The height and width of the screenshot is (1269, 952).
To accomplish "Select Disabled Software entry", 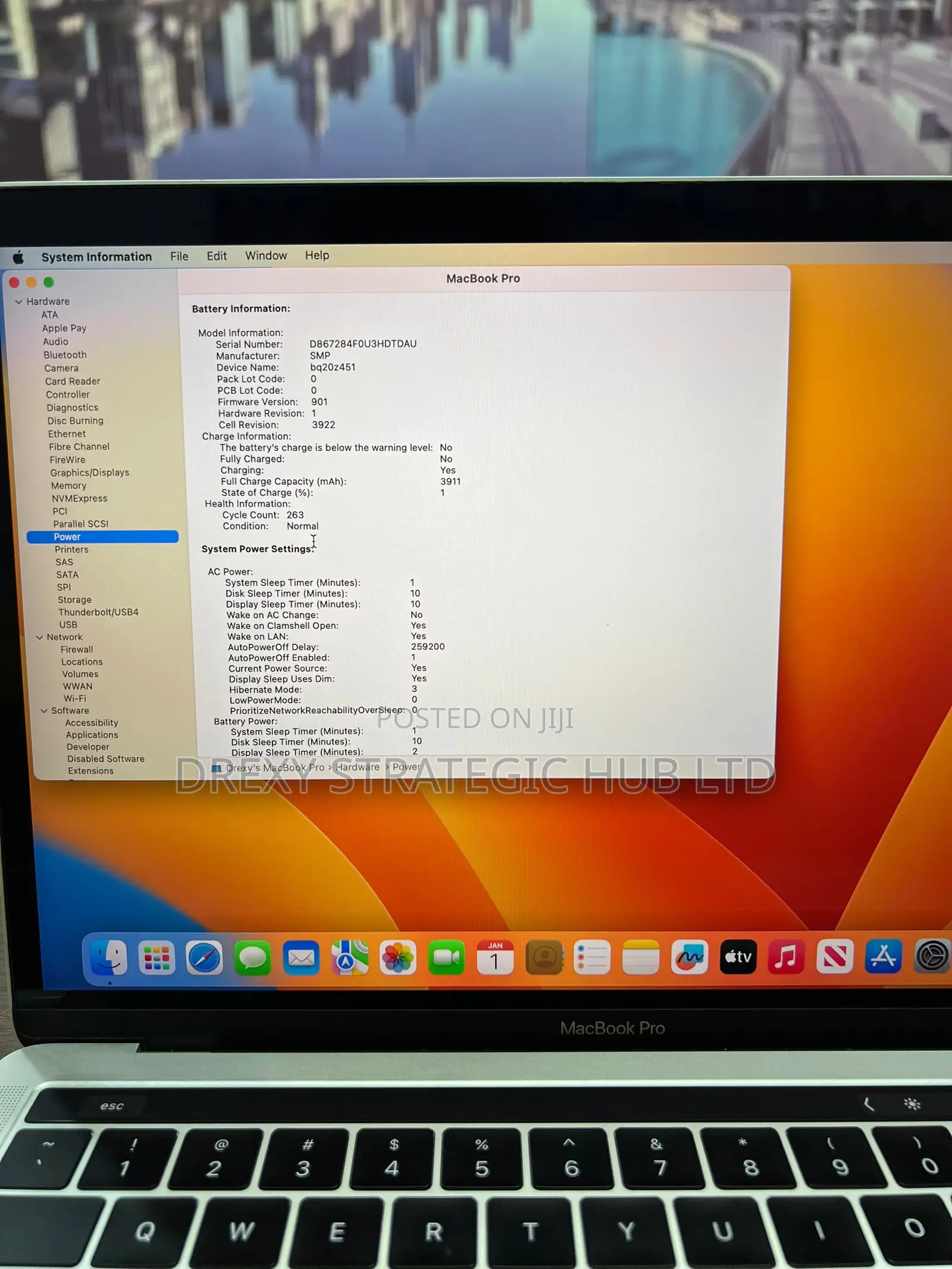I will (x=106, y=759).
